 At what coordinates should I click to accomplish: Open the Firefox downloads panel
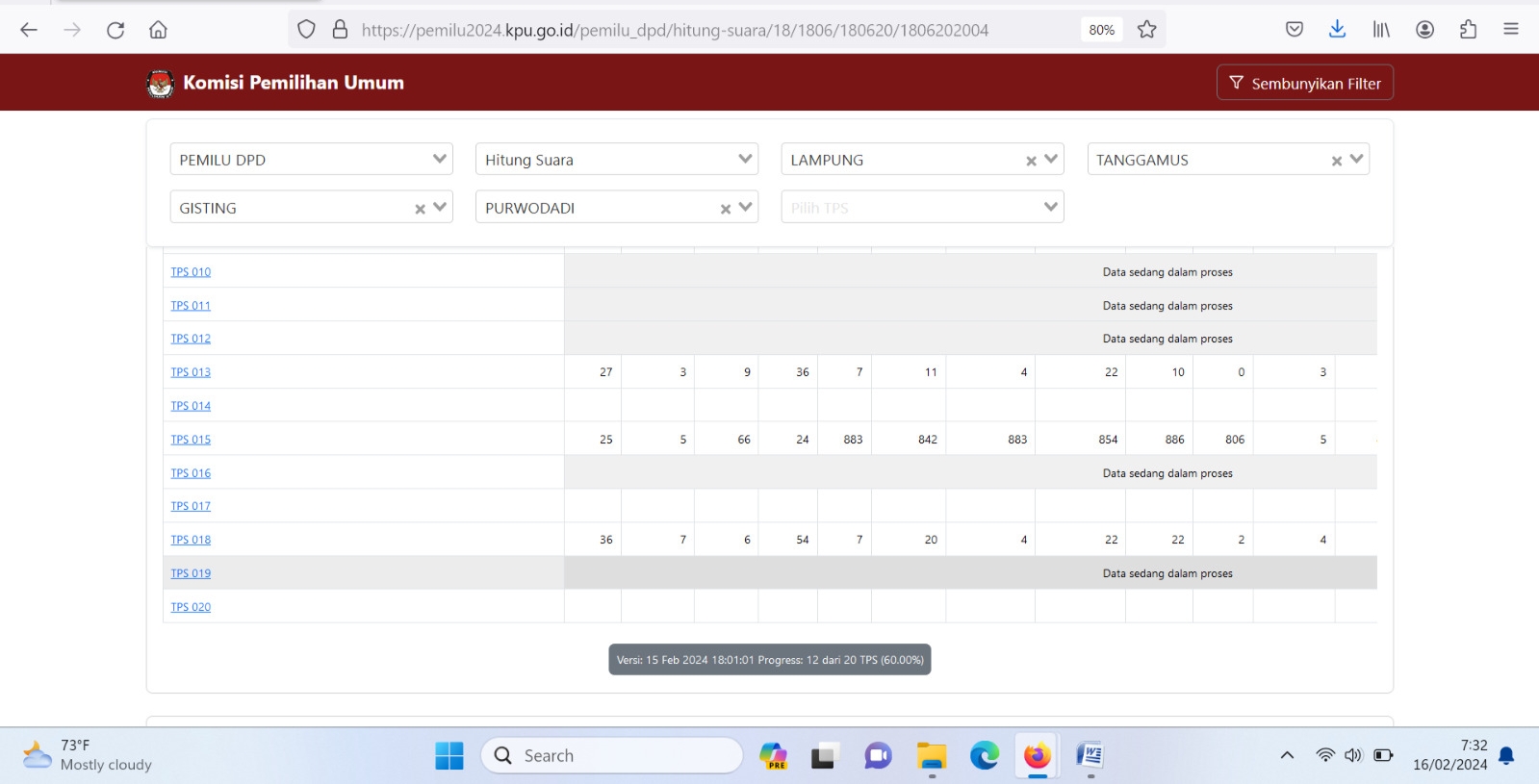(1337, 30)
